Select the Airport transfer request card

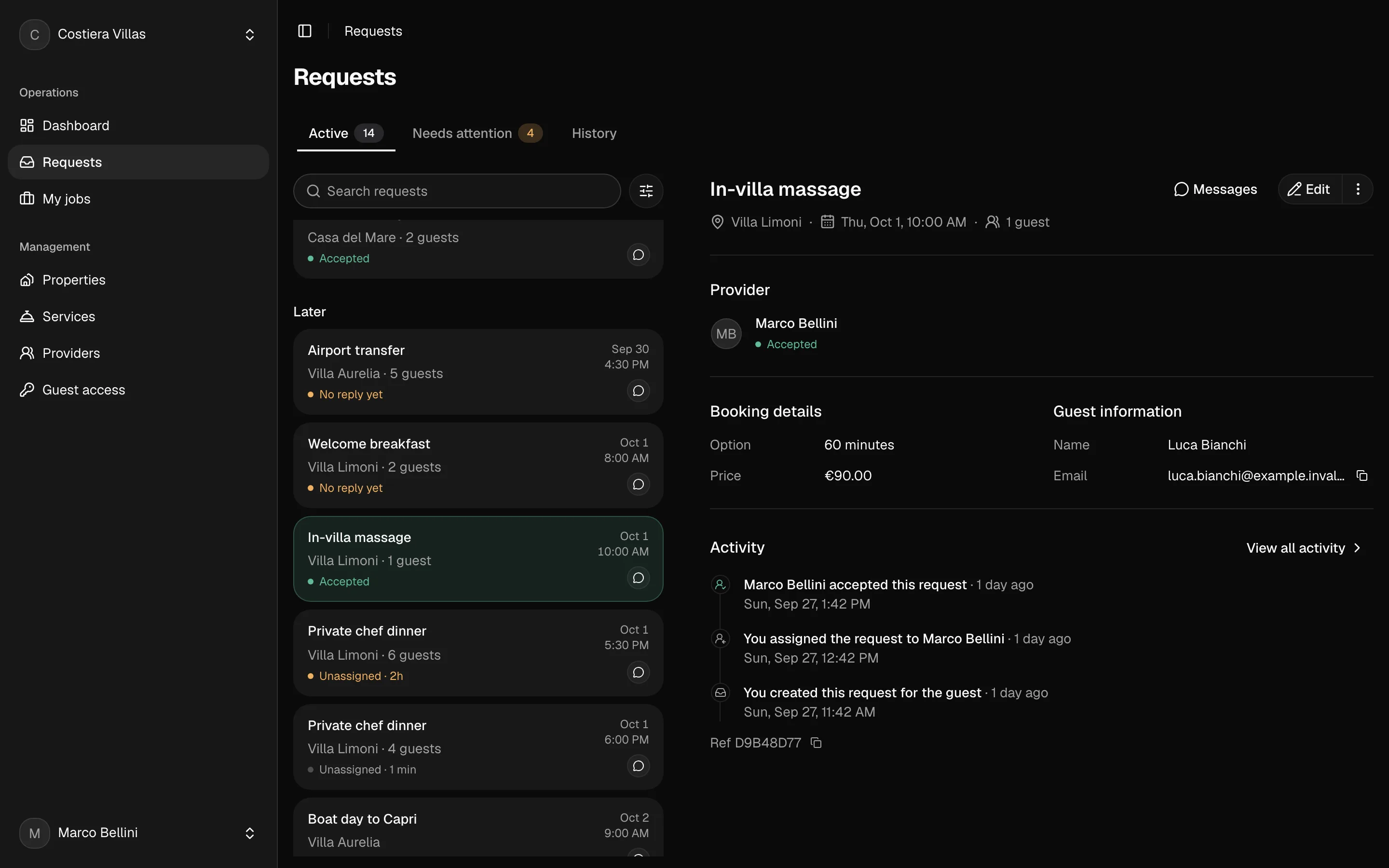[478, 372]
